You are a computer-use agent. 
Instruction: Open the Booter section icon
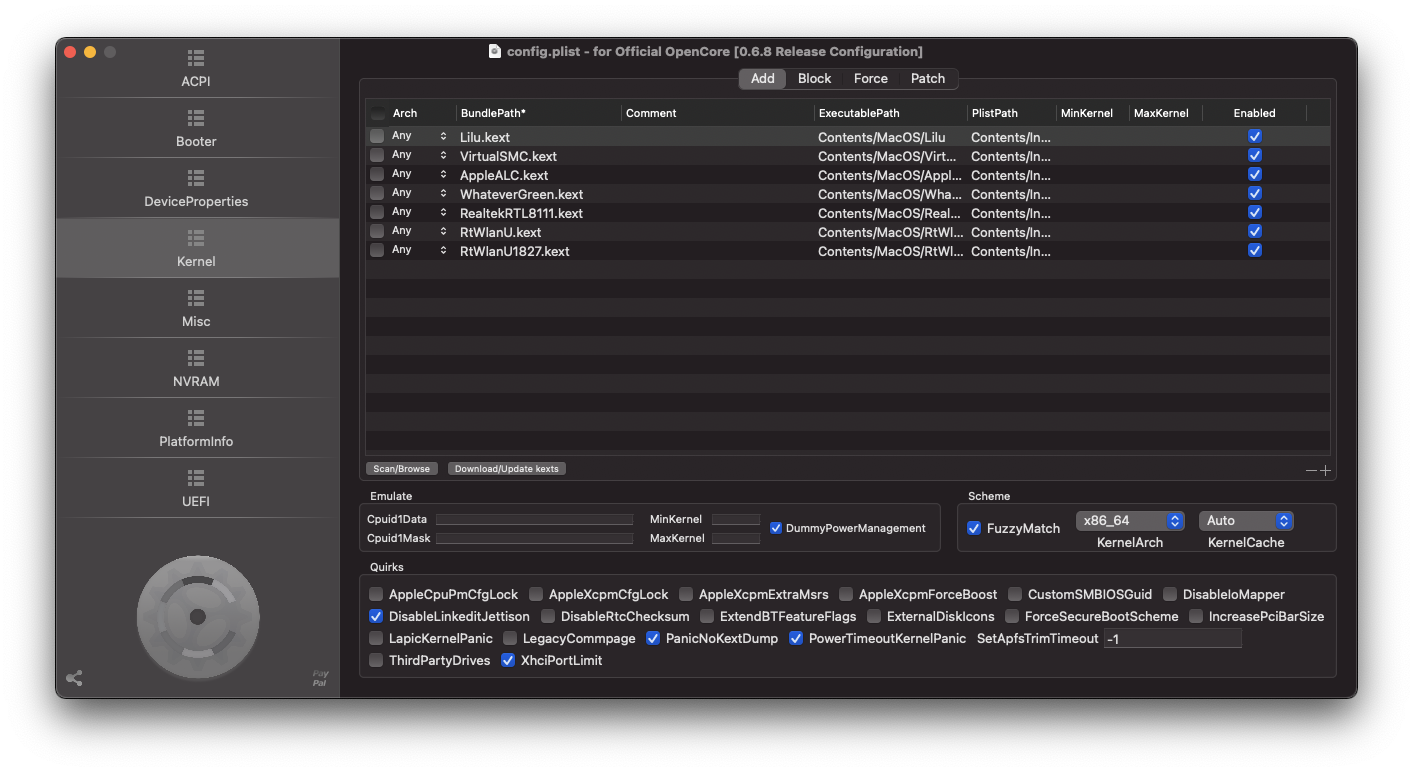pos(196,119)
